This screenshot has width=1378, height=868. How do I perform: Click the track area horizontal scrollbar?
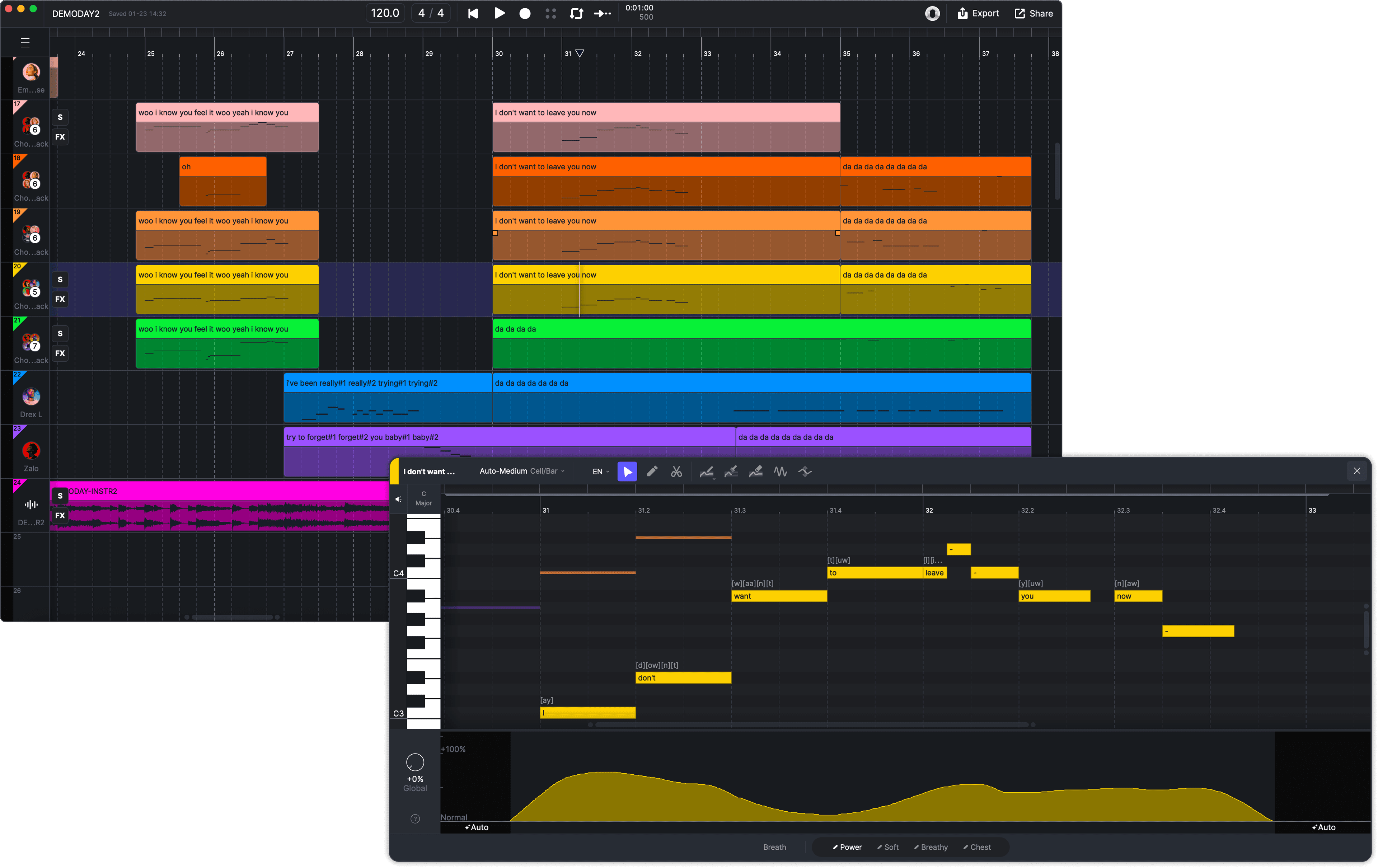coord(232,617)
